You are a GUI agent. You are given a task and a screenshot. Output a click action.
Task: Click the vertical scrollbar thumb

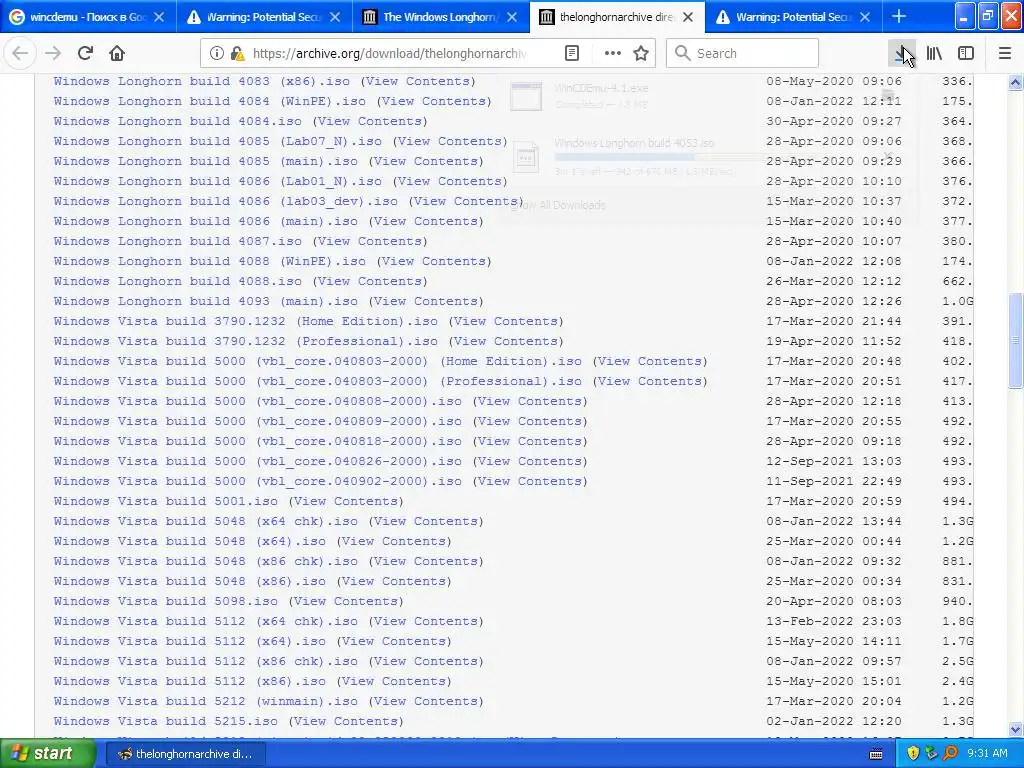1015,340
